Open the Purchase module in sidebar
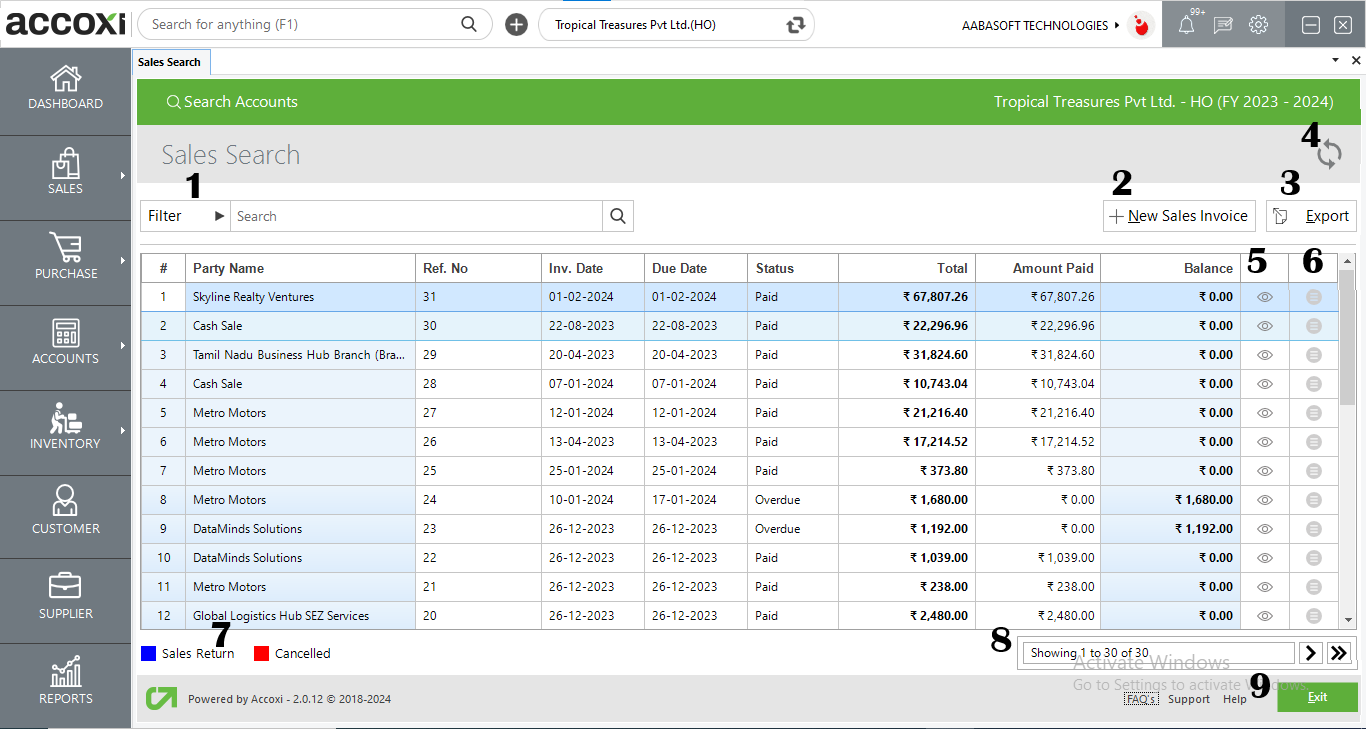The width and height of the screenshot is (1366, 729). click(65, 258)
